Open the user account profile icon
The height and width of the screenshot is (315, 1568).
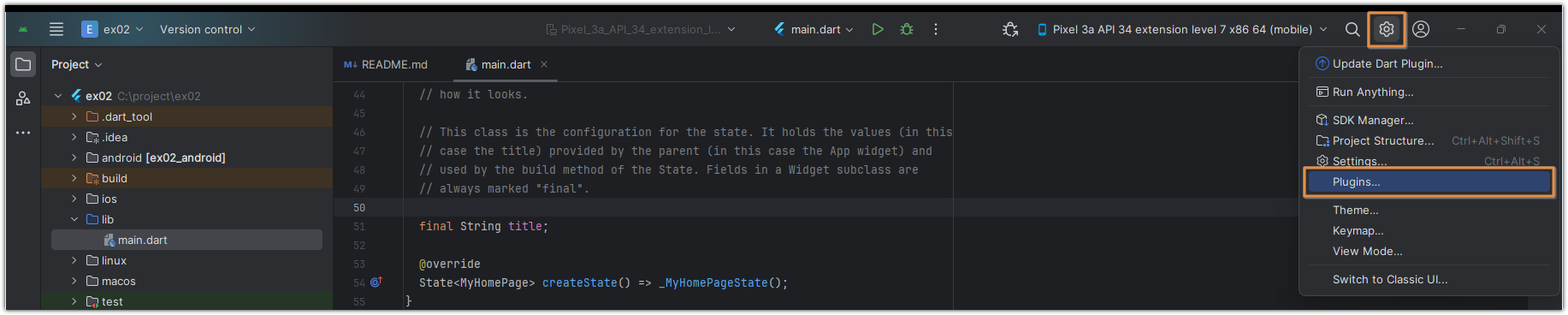point(1421,29)
